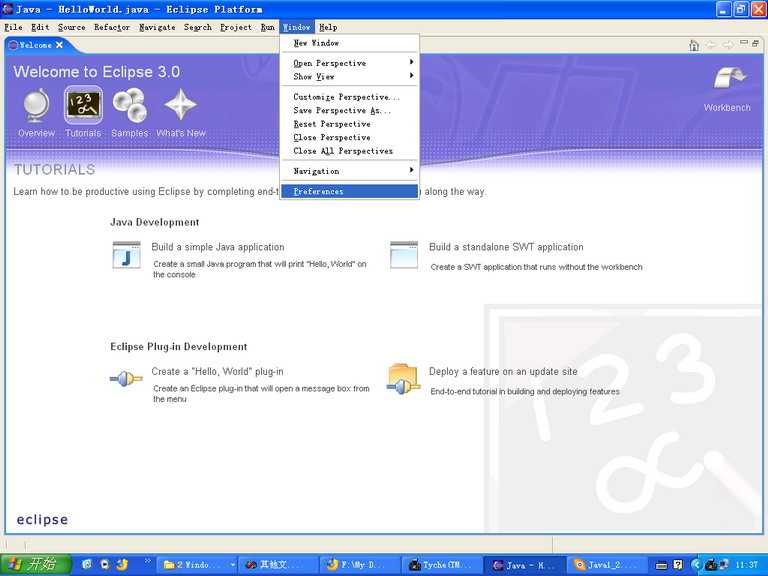Click the Deploy a feature folder icon
This screenshot has width=768, height=576.
click(x=403, y=379)
